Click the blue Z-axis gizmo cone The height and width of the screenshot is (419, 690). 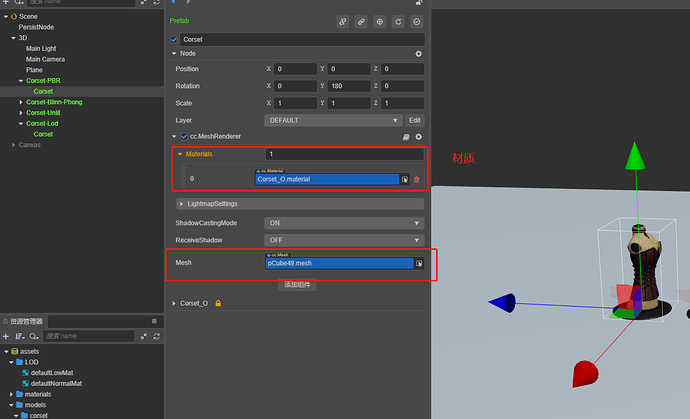(503, 303)
